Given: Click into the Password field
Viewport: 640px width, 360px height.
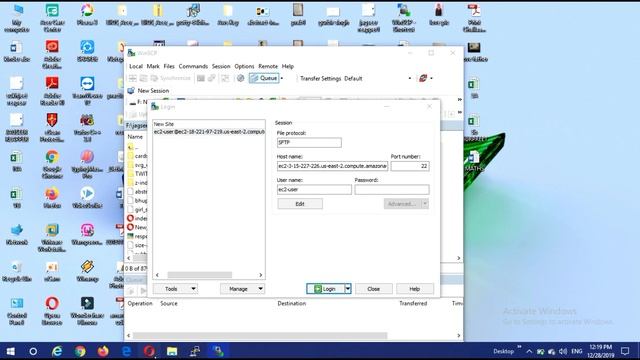Looking at the screenshot, I should [392, 189].
